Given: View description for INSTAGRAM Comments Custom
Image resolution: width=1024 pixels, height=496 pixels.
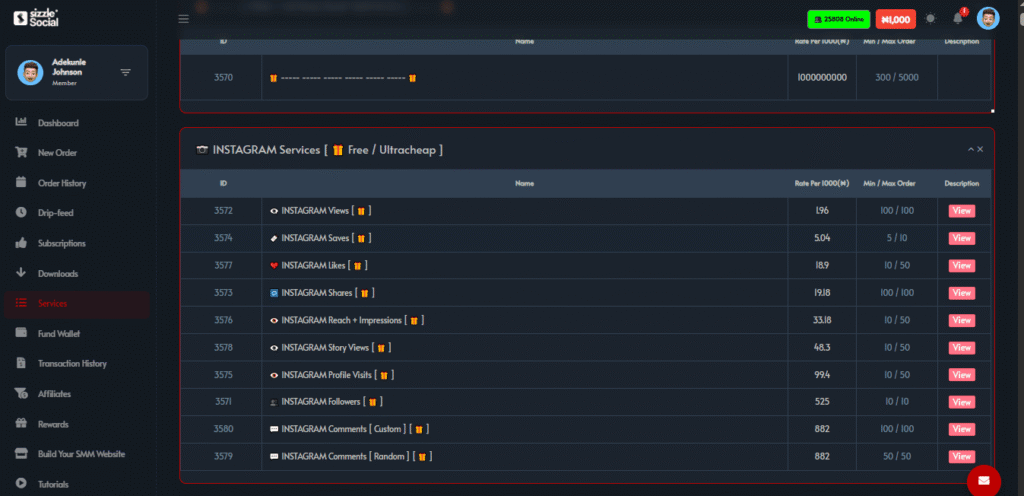Looking at the screenshot, I should click(961, 429).
